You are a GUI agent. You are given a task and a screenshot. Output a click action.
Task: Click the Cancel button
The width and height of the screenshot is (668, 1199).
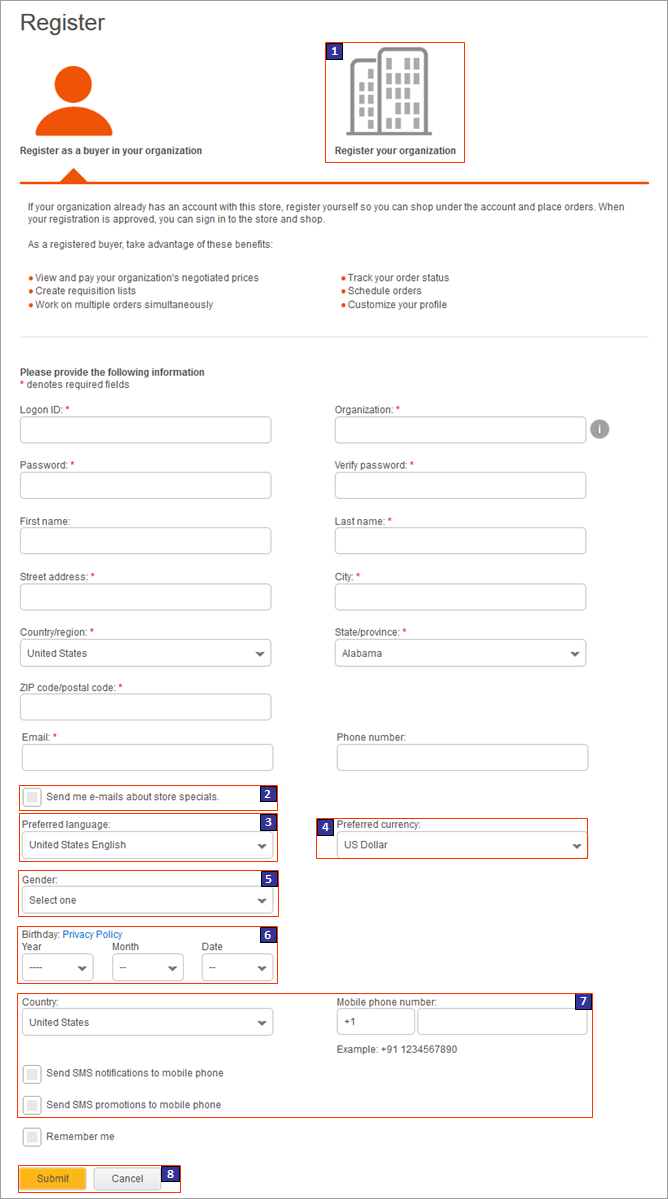[x=126, y=1178]
